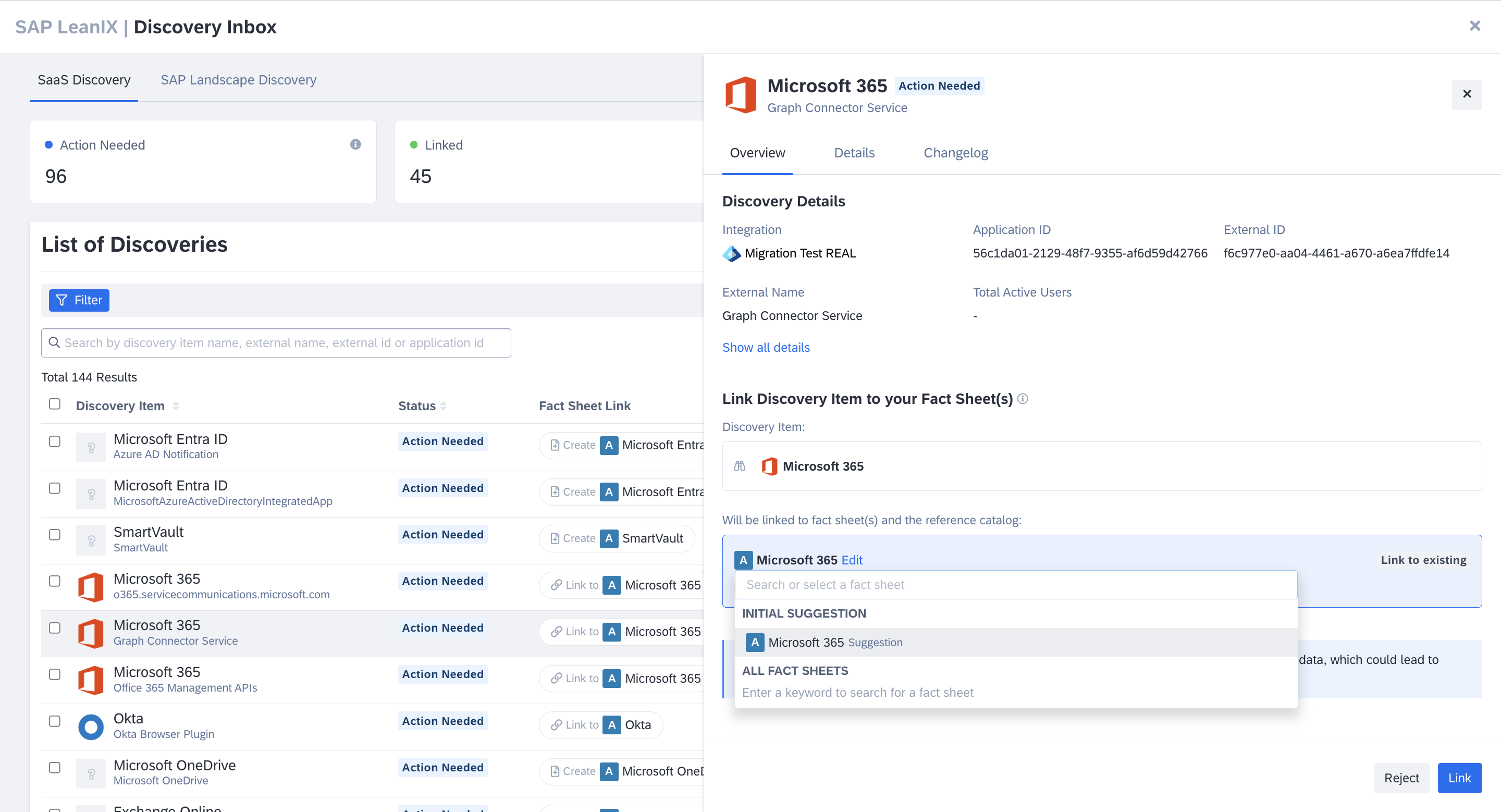Click the Linked summary card

coord(549,162)
